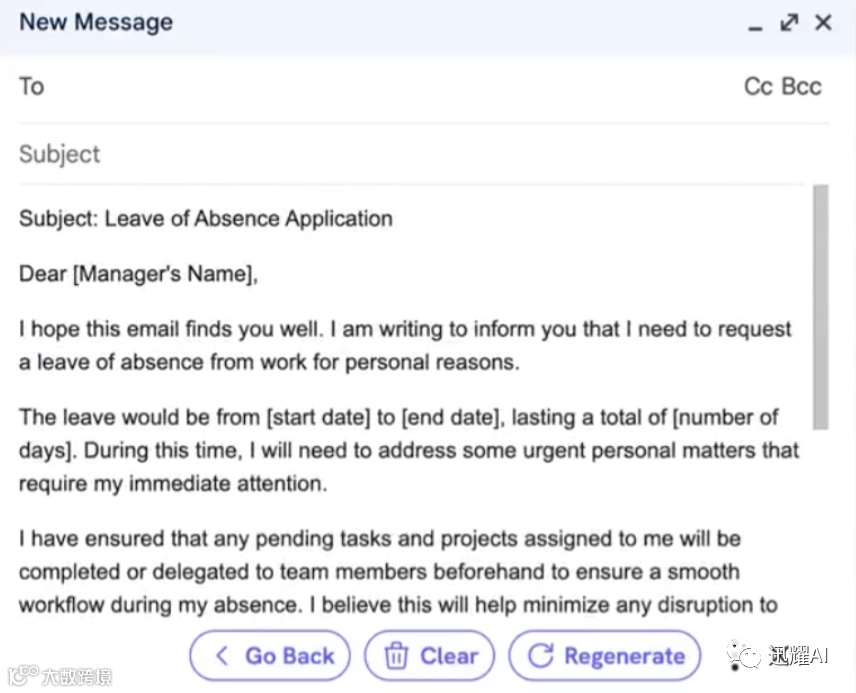The height and width of the screenshot is (693, 856).
Task: Click the trash can icon in Clear
Action: pos(397,656)
